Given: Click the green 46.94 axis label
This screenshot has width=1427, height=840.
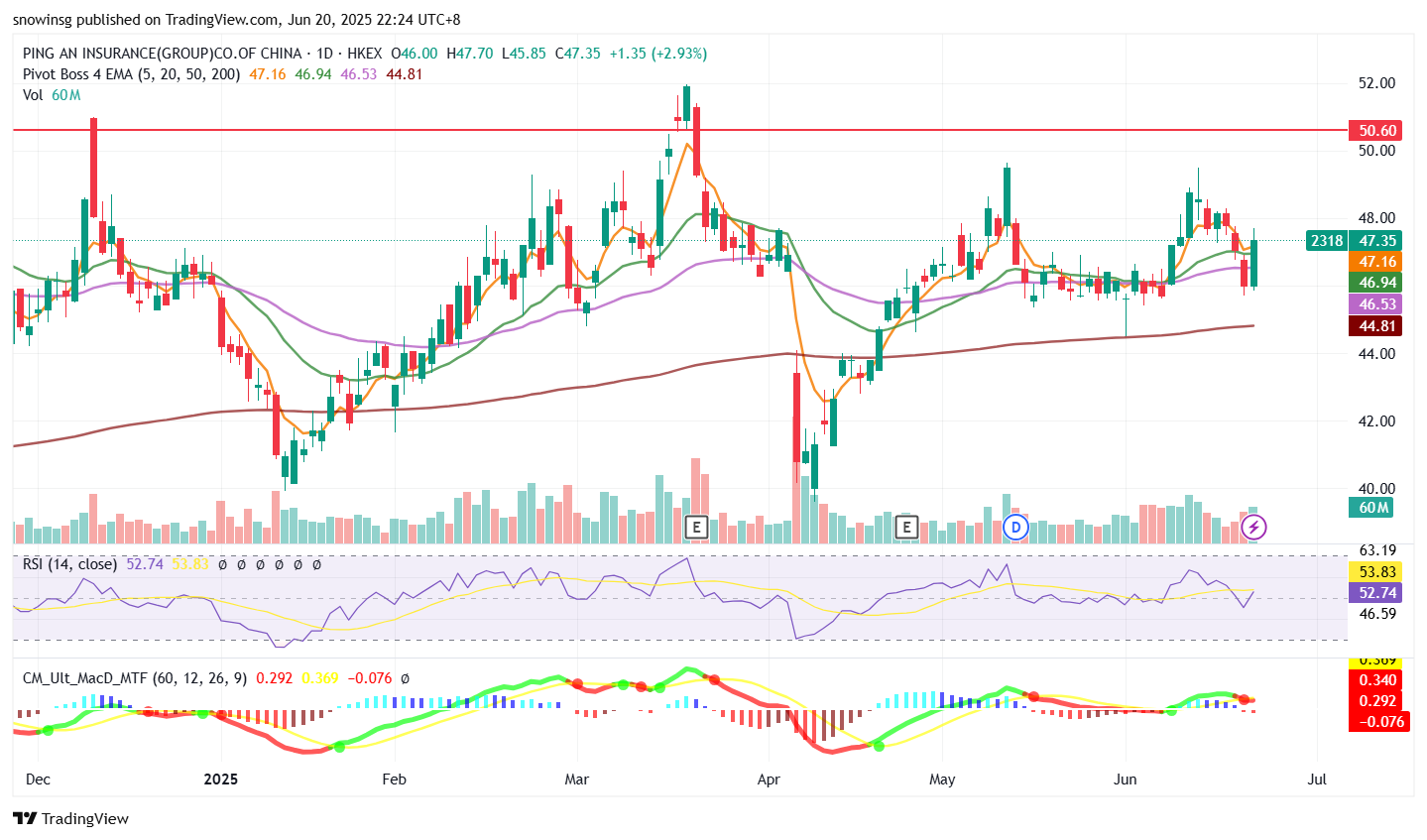Looking at the screenshot, I should [x=1376, y=283].
